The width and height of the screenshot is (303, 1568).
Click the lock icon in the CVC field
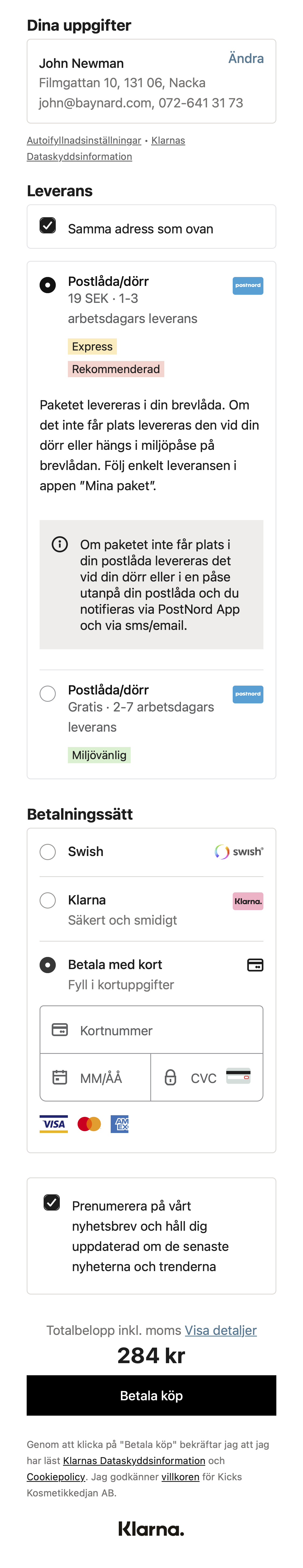pos(172,1077)
